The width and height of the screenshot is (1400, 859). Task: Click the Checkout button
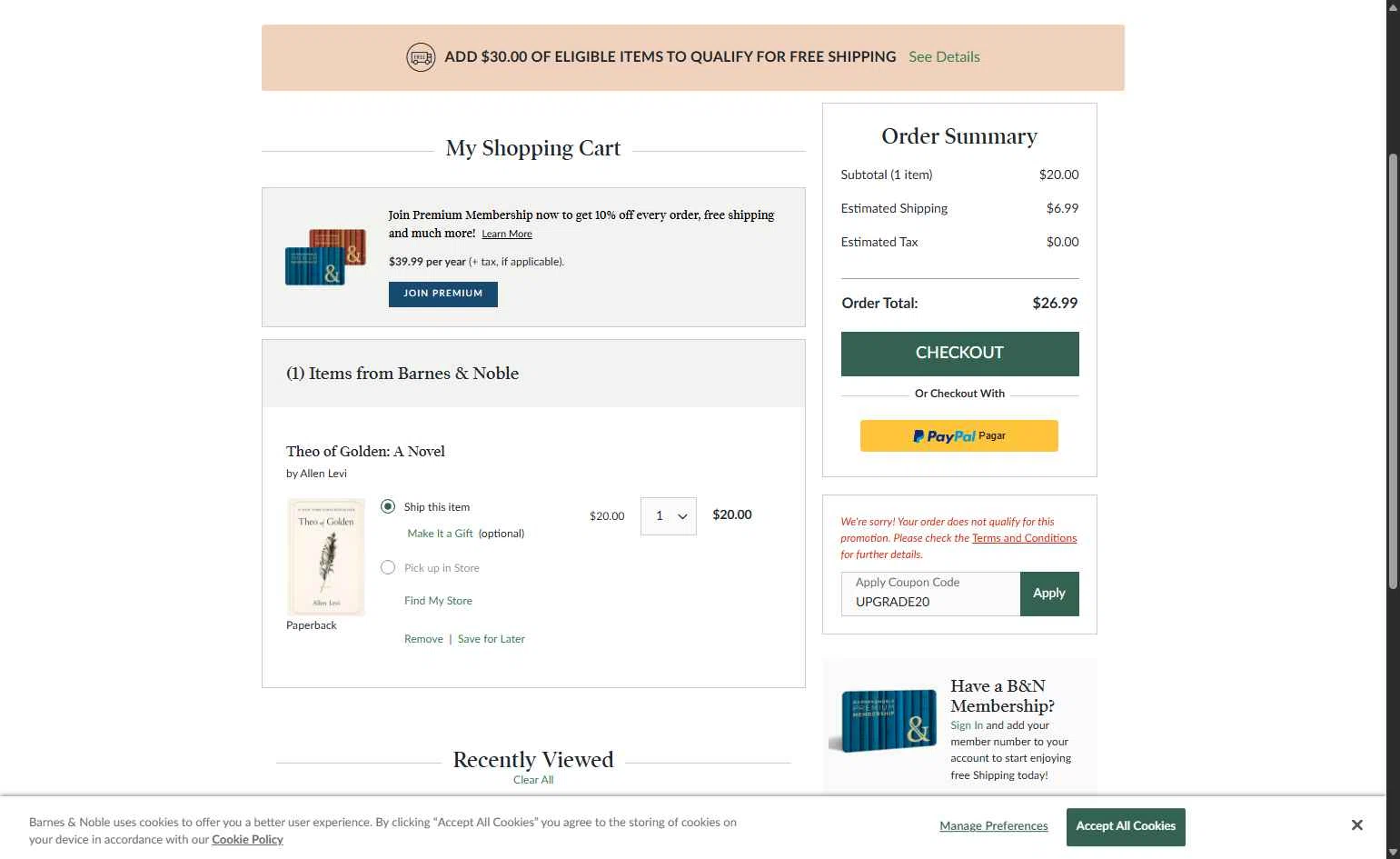[959, 354]
